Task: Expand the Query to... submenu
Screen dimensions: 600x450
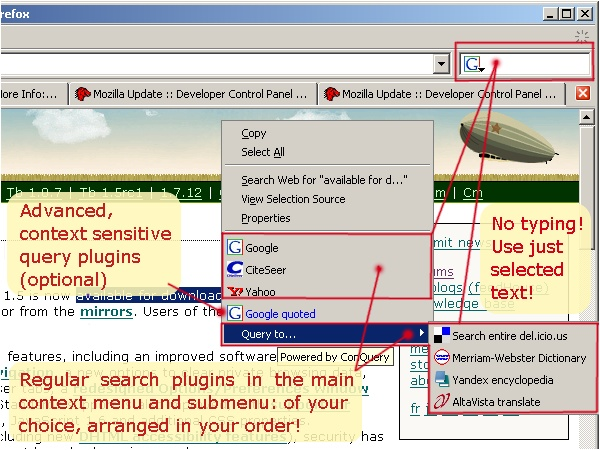Action: click(328, 334)
